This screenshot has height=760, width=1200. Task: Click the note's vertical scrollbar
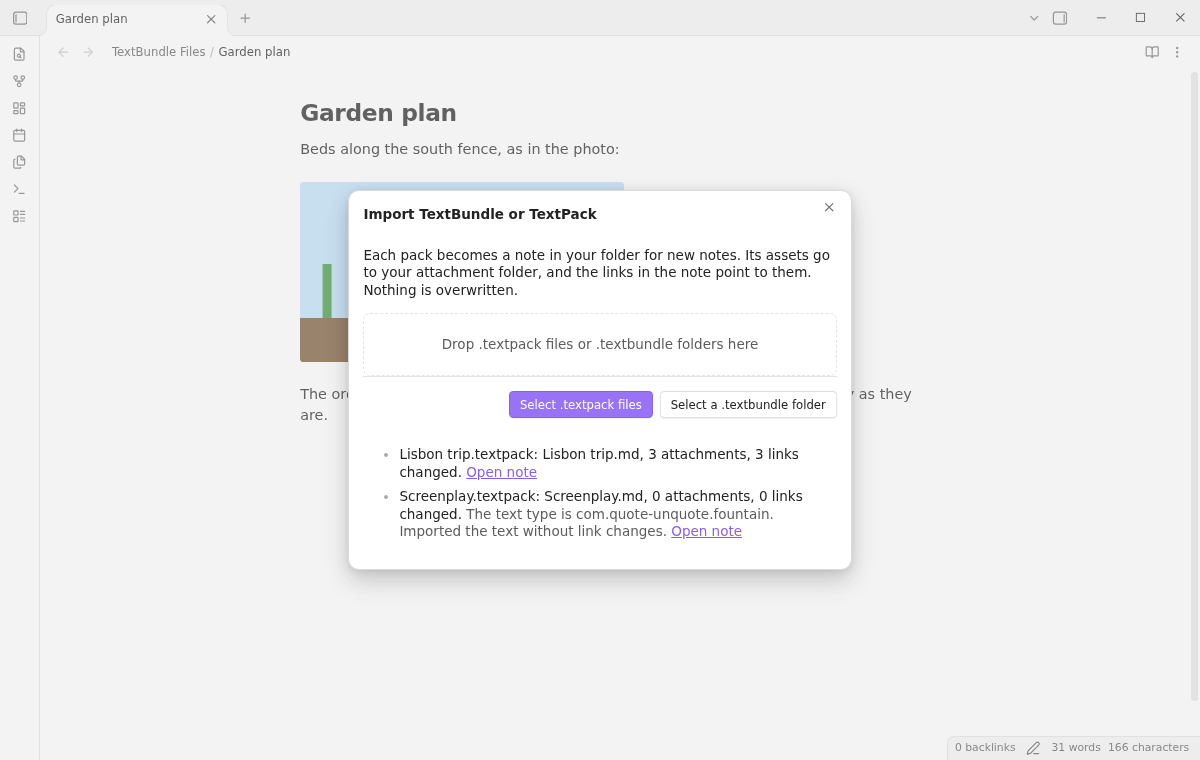(x=1194, y=386)
